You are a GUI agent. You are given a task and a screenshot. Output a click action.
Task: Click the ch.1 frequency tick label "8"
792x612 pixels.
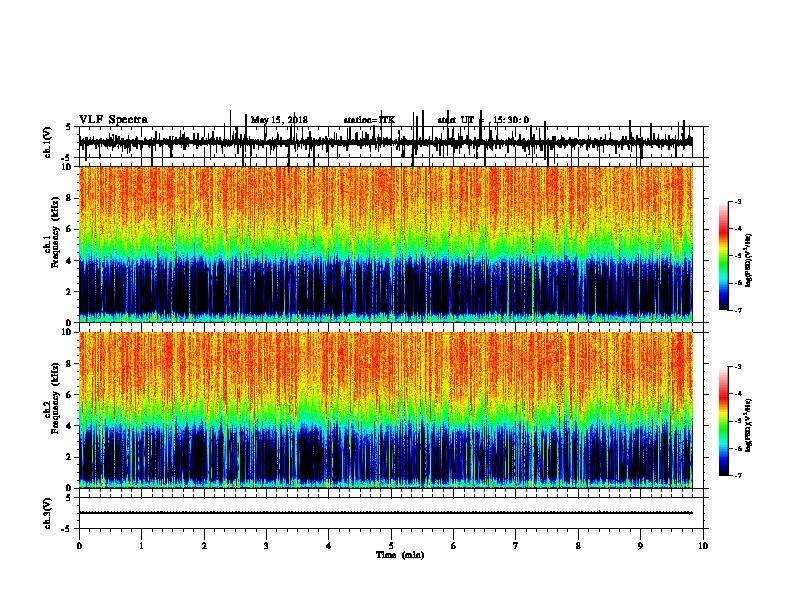(x=70, y=198)
